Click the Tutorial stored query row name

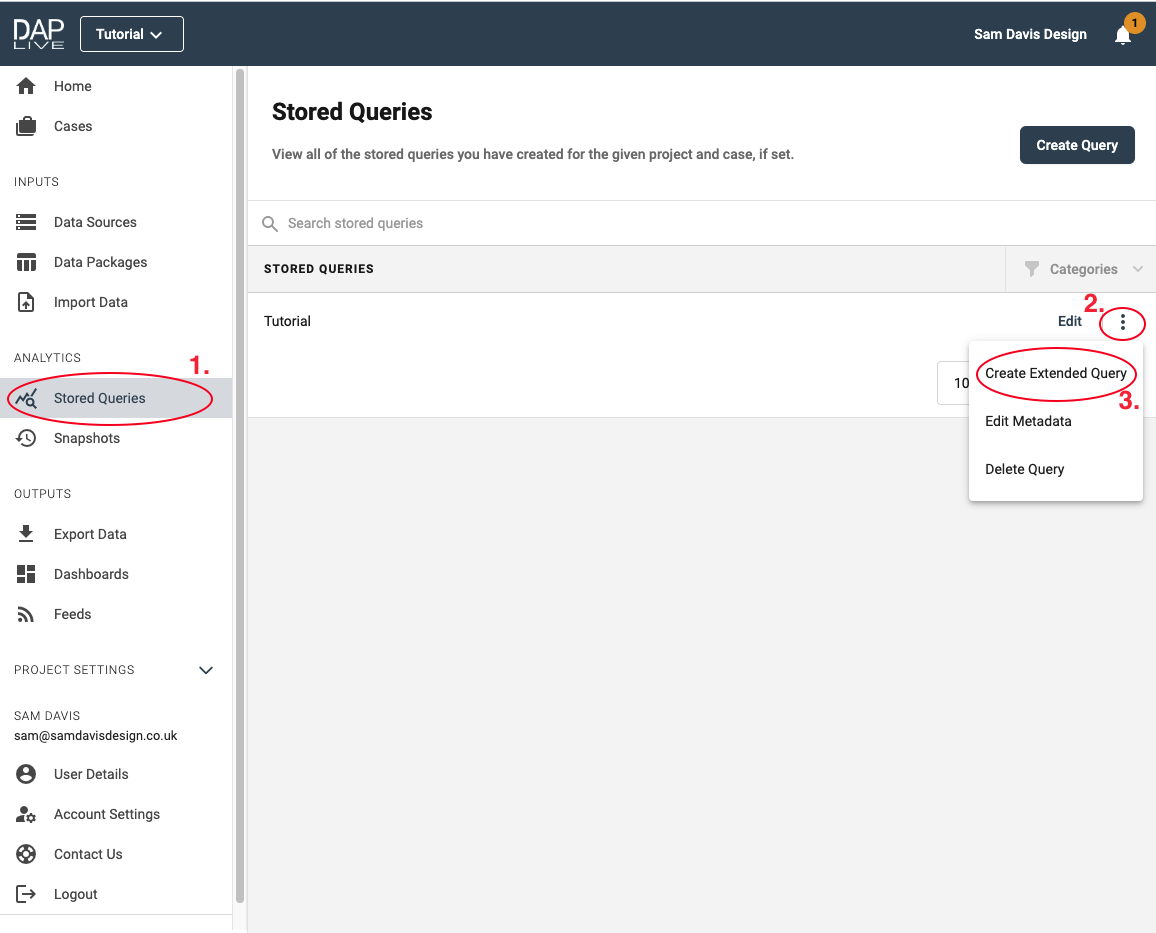point(288,321)
